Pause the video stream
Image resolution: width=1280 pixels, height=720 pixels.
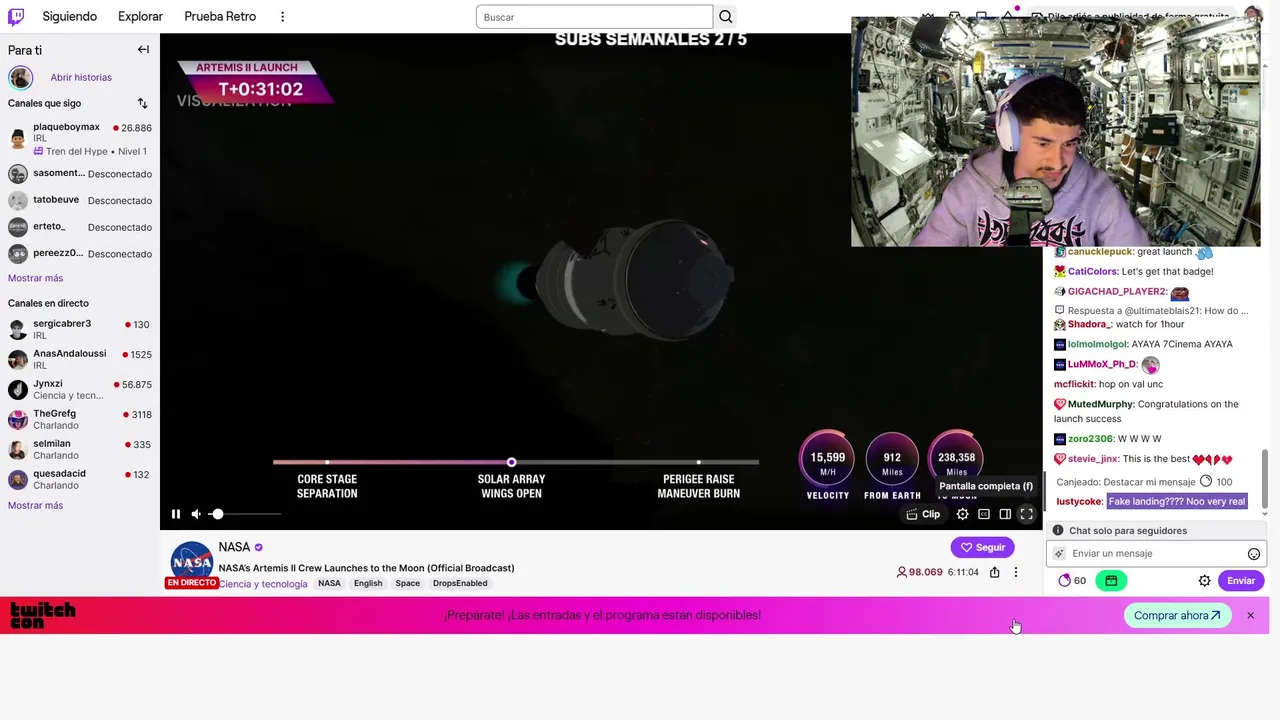click(176, 514)
